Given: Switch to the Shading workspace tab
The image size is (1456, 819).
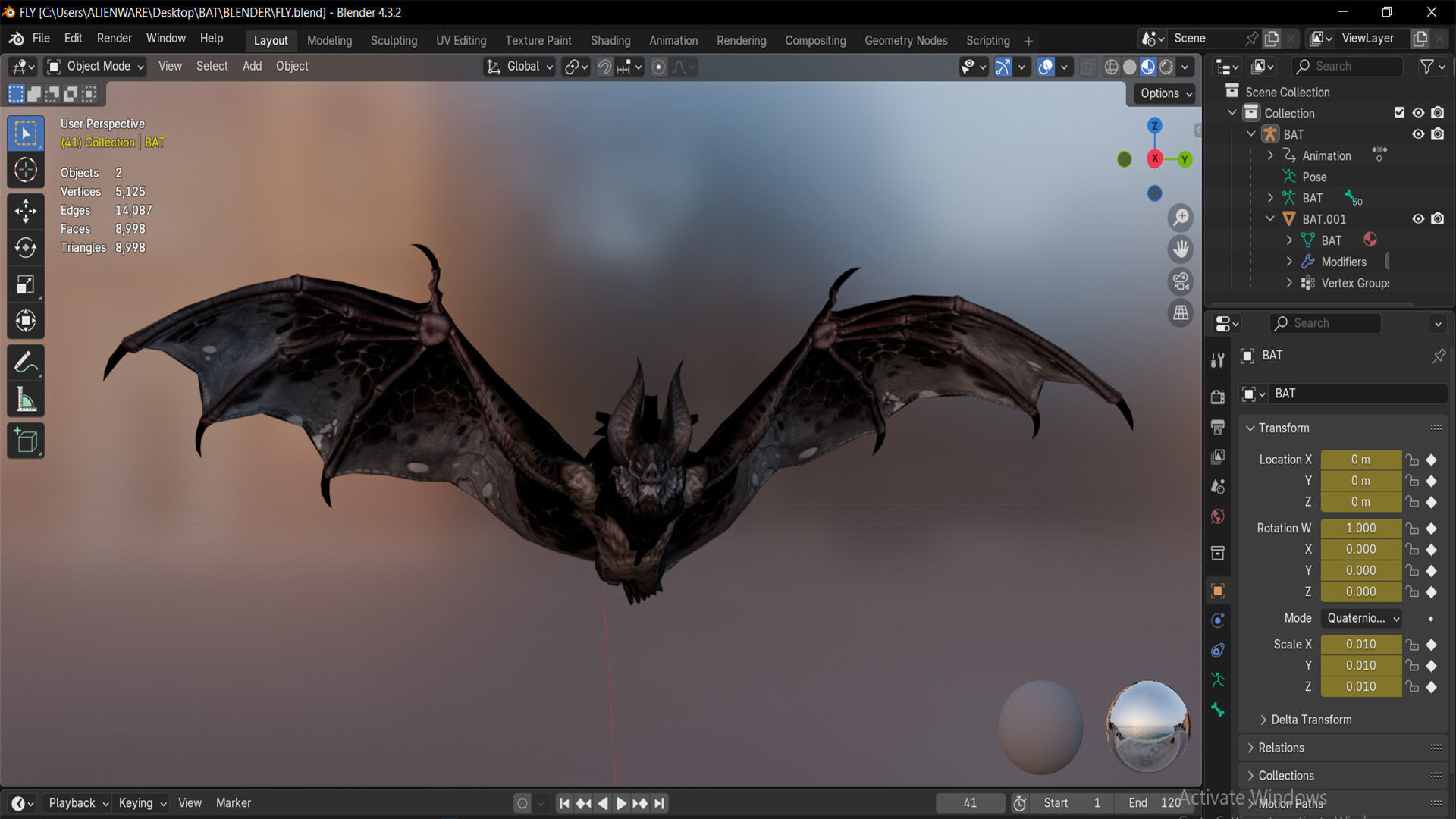Looking at the screenshot, I should pos(610,41).
